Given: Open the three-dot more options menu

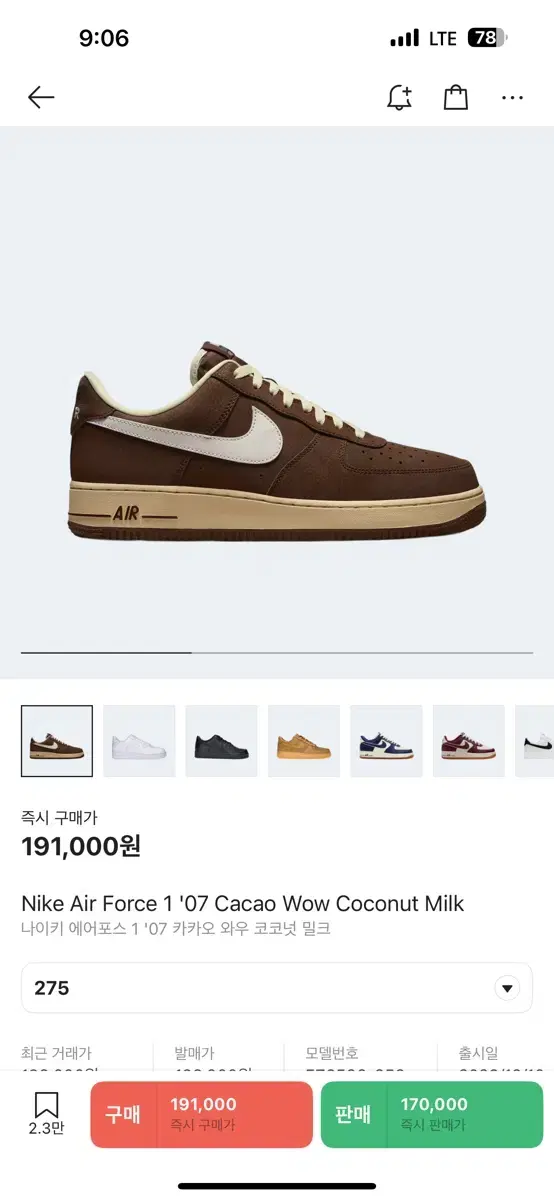Looking at the screenshot, I should click(513, 98).
